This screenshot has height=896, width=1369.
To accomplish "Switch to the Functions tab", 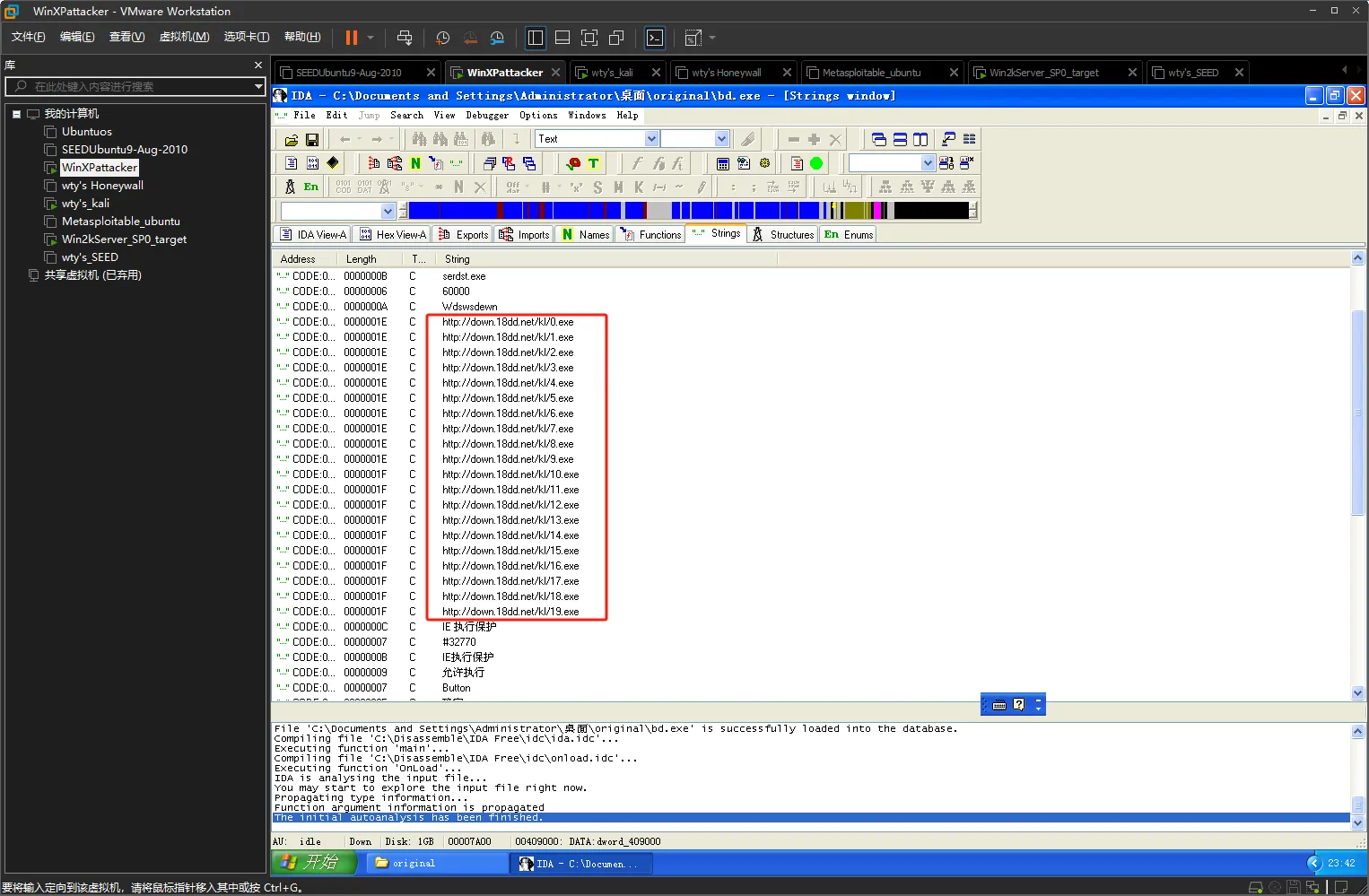I will pos(650,235).
